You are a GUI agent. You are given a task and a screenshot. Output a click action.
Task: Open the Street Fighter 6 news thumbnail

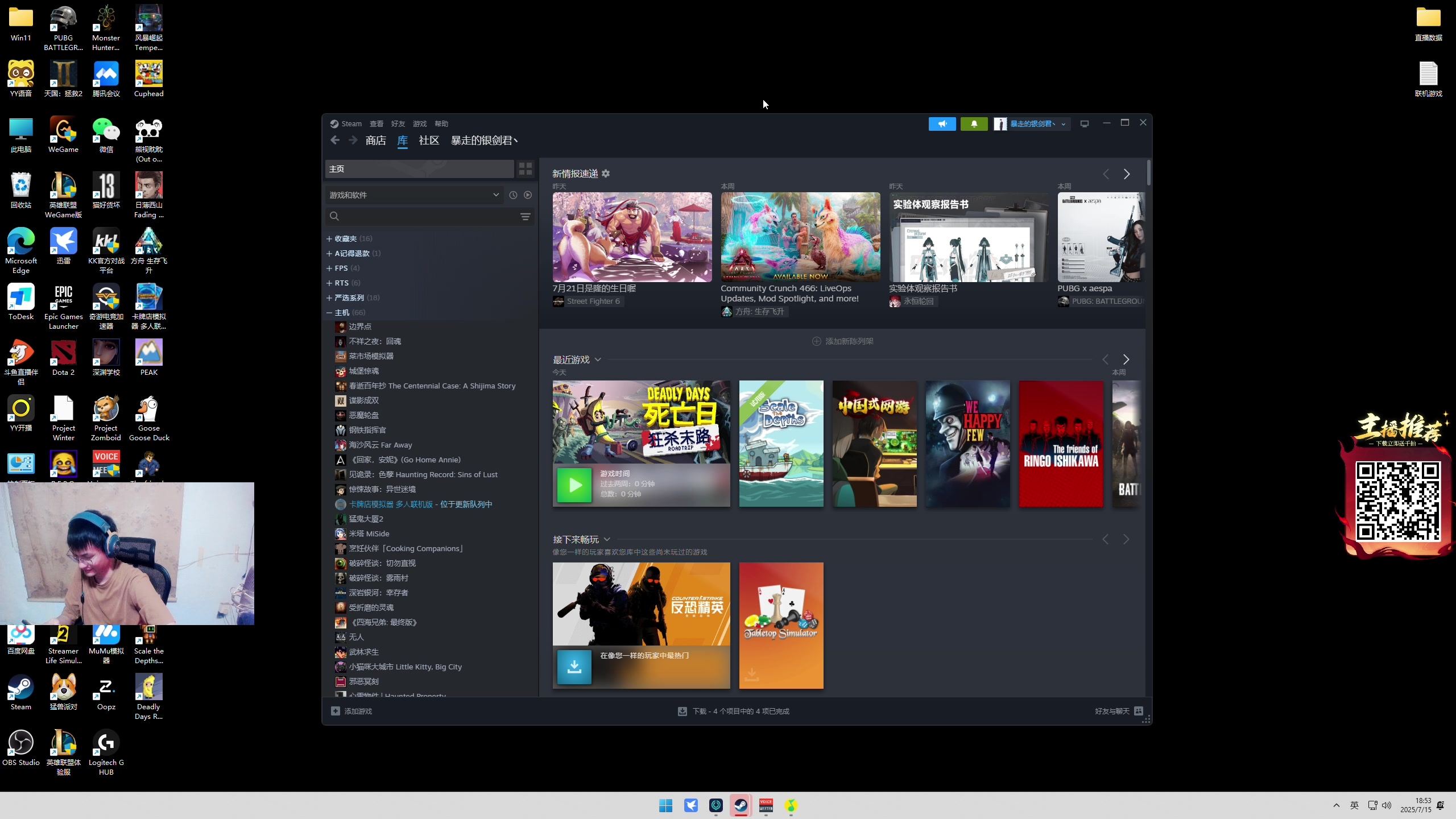(632, 237)
